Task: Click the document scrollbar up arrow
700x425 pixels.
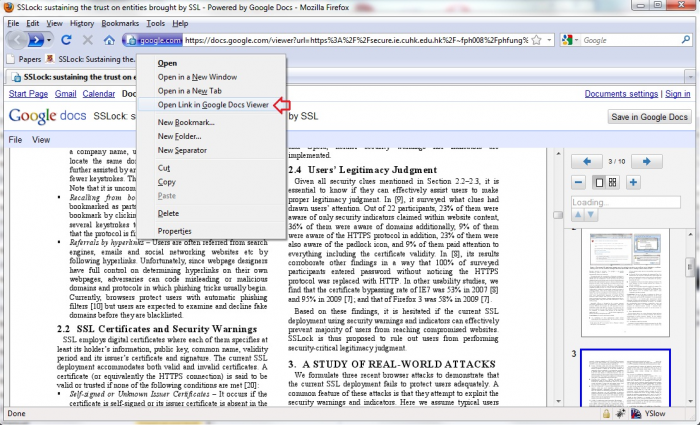Action: point(558,154)
